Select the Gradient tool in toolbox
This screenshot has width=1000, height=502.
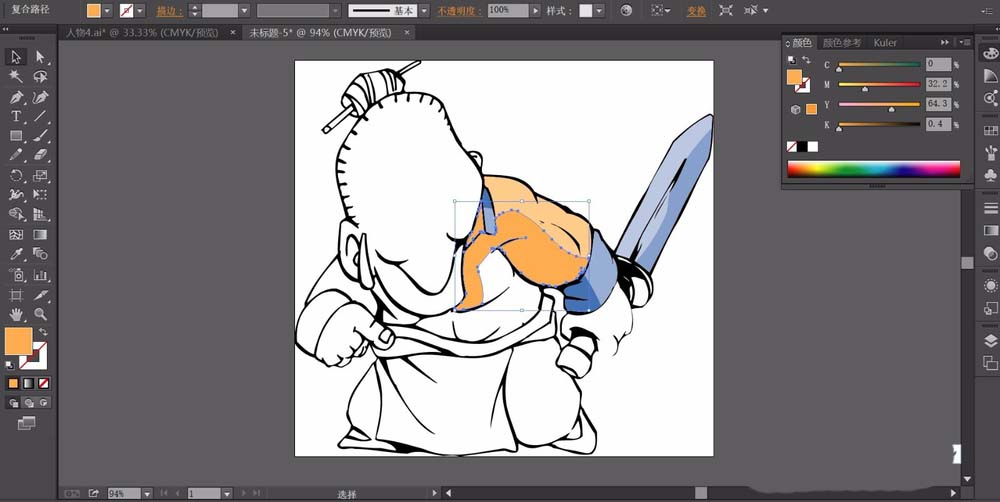pos(40,234)
